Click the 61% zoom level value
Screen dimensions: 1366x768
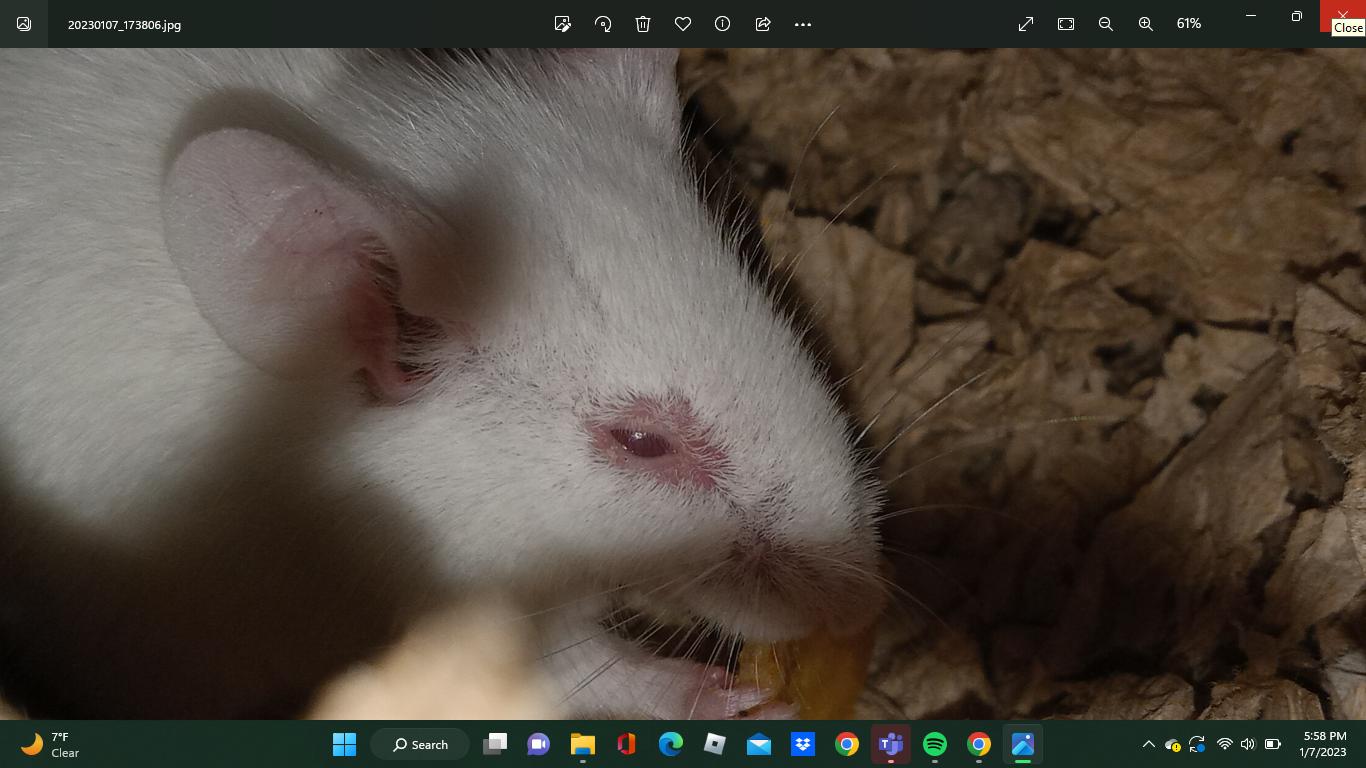(1189, 24)
